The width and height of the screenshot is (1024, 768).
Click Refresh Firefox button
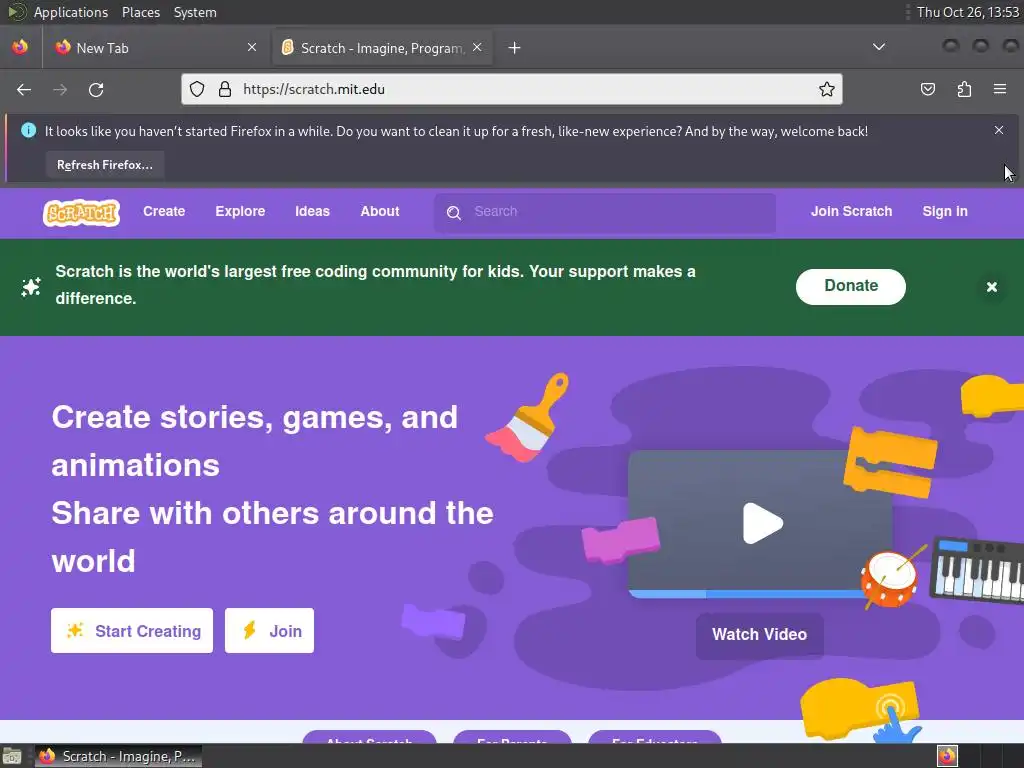[x=104, y=165]
